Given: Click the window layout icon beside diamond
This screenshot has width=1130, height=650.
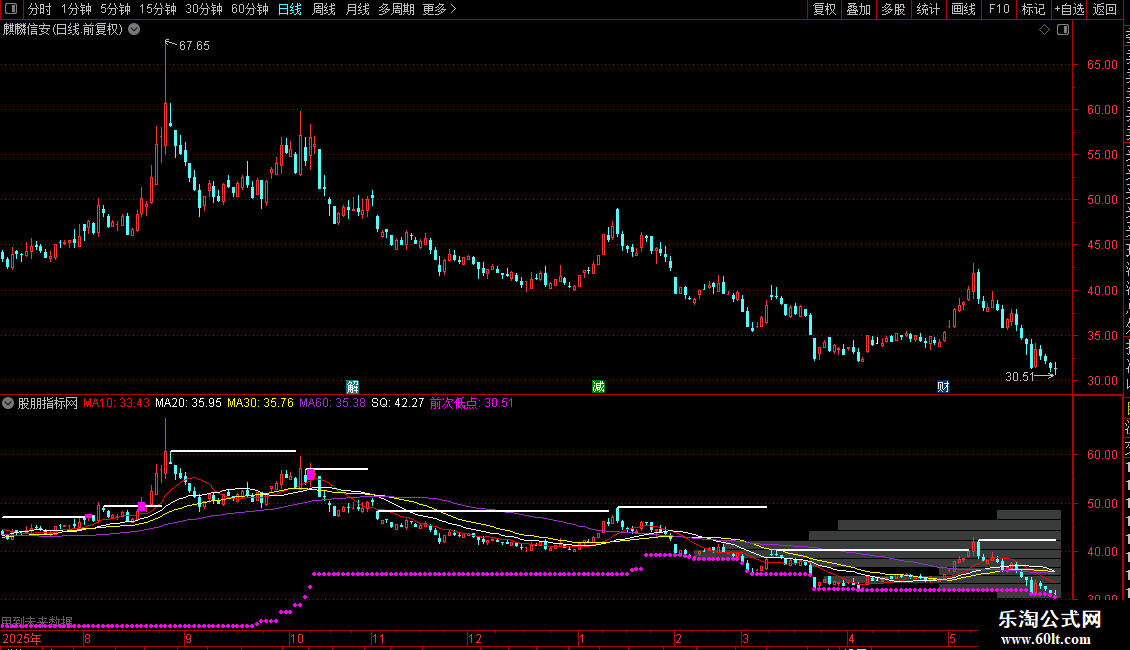Looking at the screenshot, I should click(1063, 30).
